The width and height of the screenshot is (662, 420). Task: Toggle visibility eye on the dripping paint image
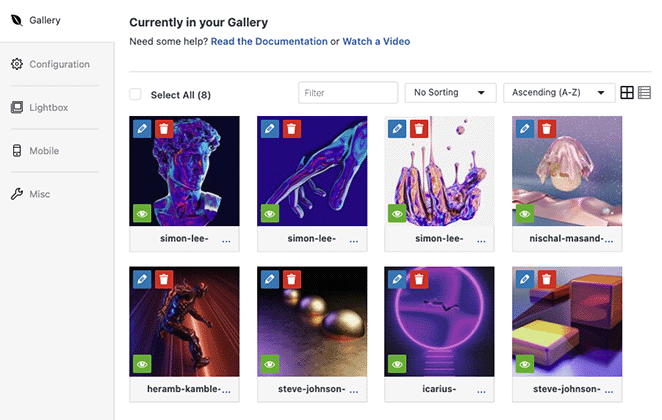coord(398,213)
